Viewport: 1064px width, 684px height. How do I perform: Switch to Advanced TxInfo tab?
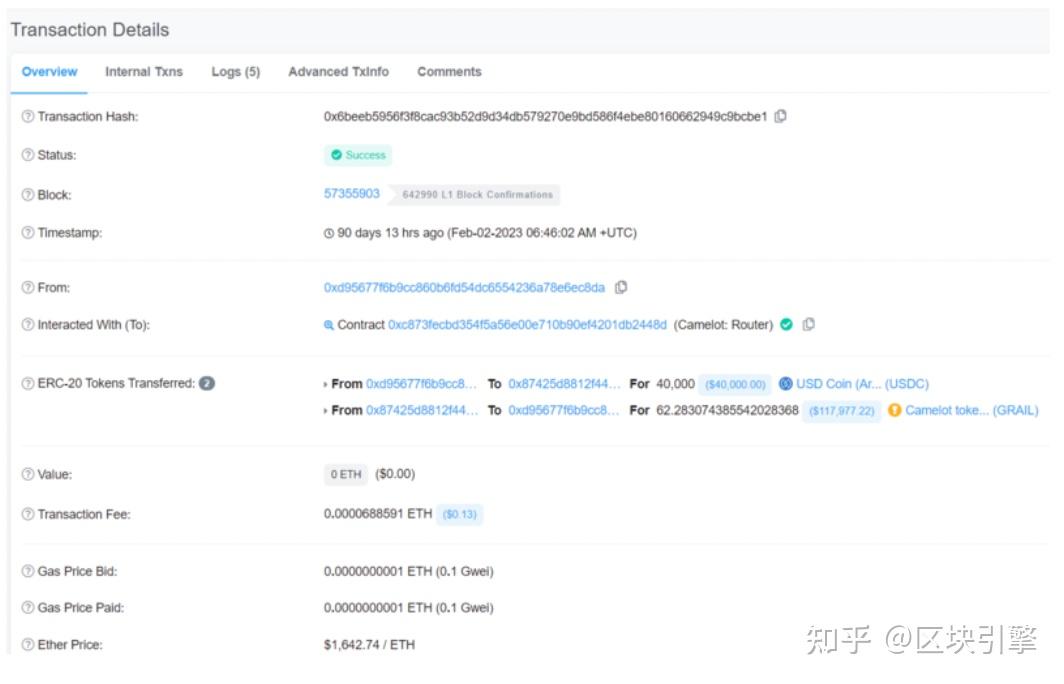tap(339, 72)
